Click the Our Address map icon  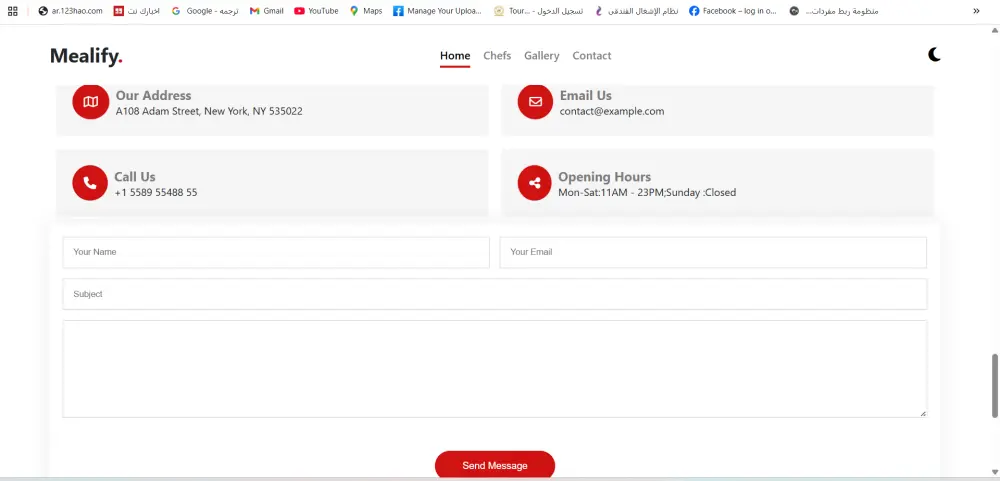[91, 101]
